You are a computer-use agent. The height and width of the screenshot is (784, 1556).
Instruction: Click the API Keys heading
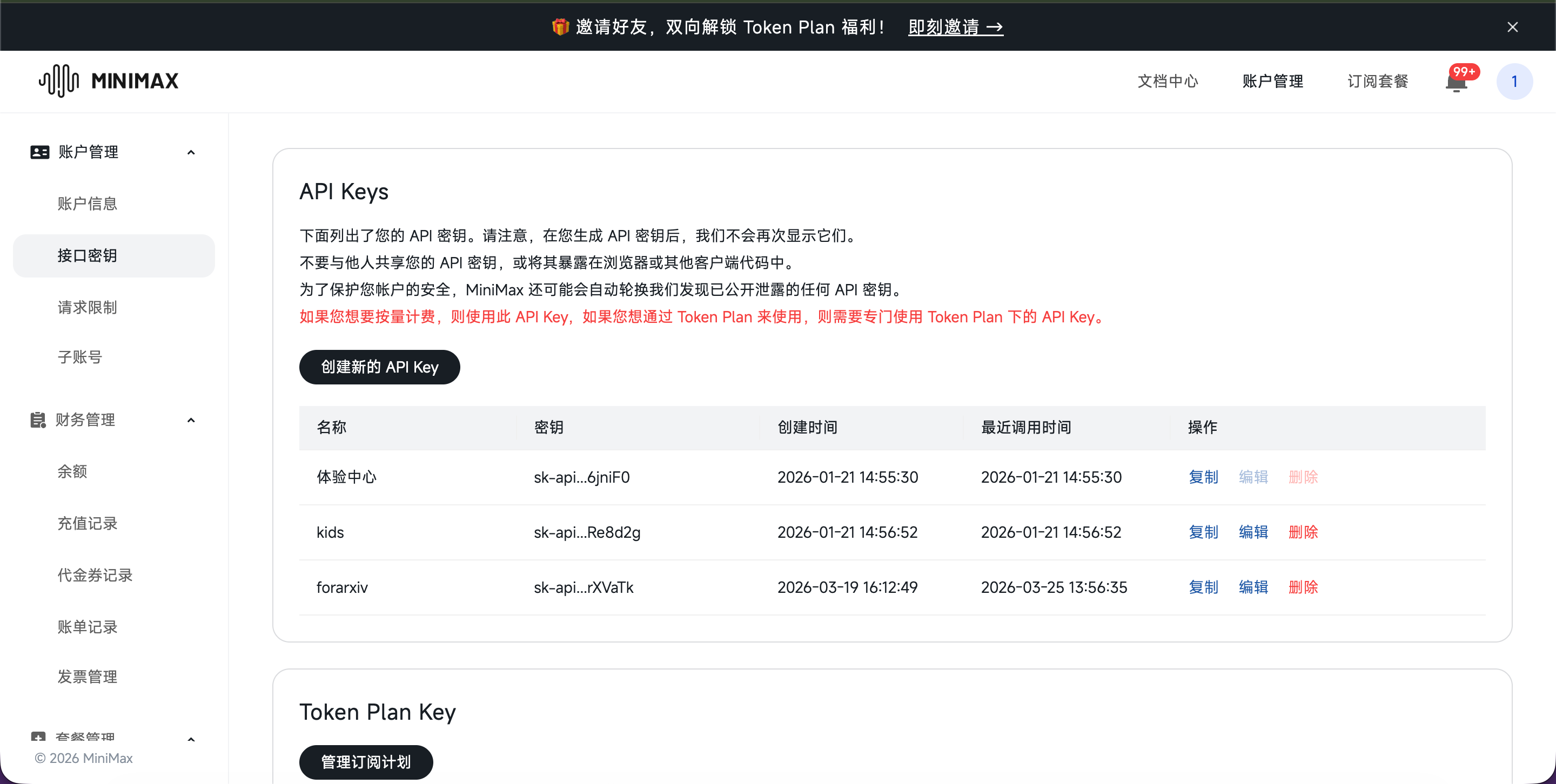pos(344,191)
